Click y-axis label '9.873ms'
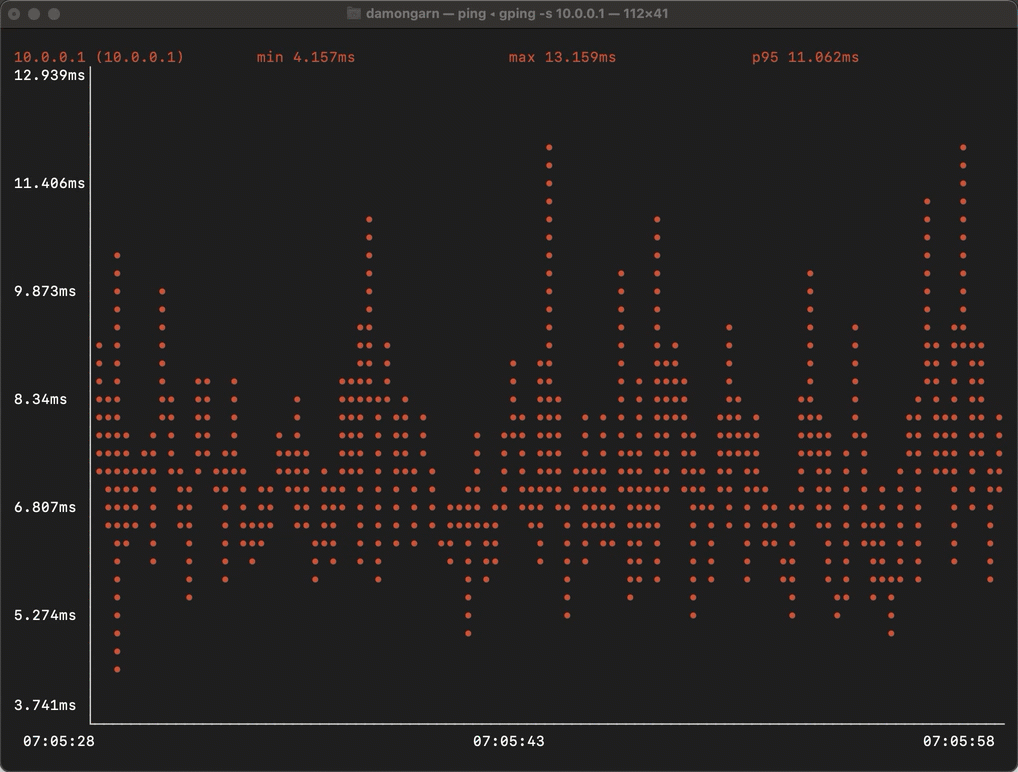The image size is (1018, 772). (x=45, y=291)
